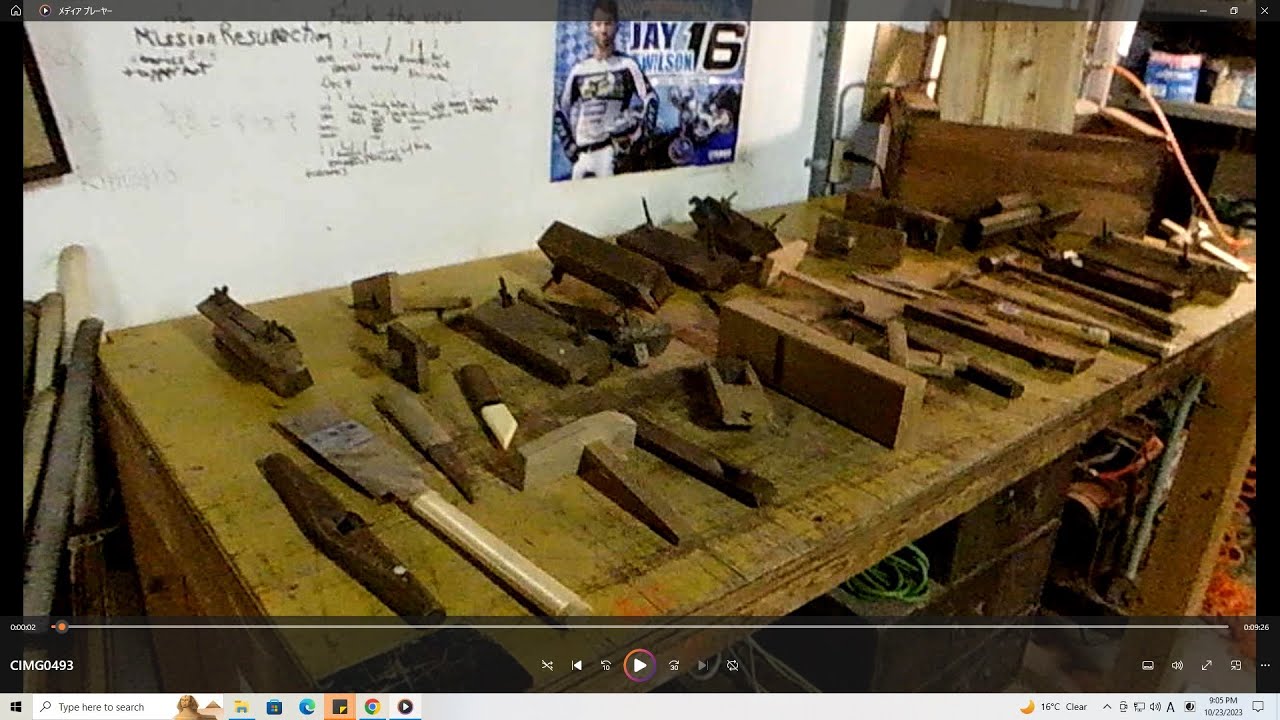Open Microsoft Edge from taskbar
The image size is (1280, 720).
tap(307, 707)
